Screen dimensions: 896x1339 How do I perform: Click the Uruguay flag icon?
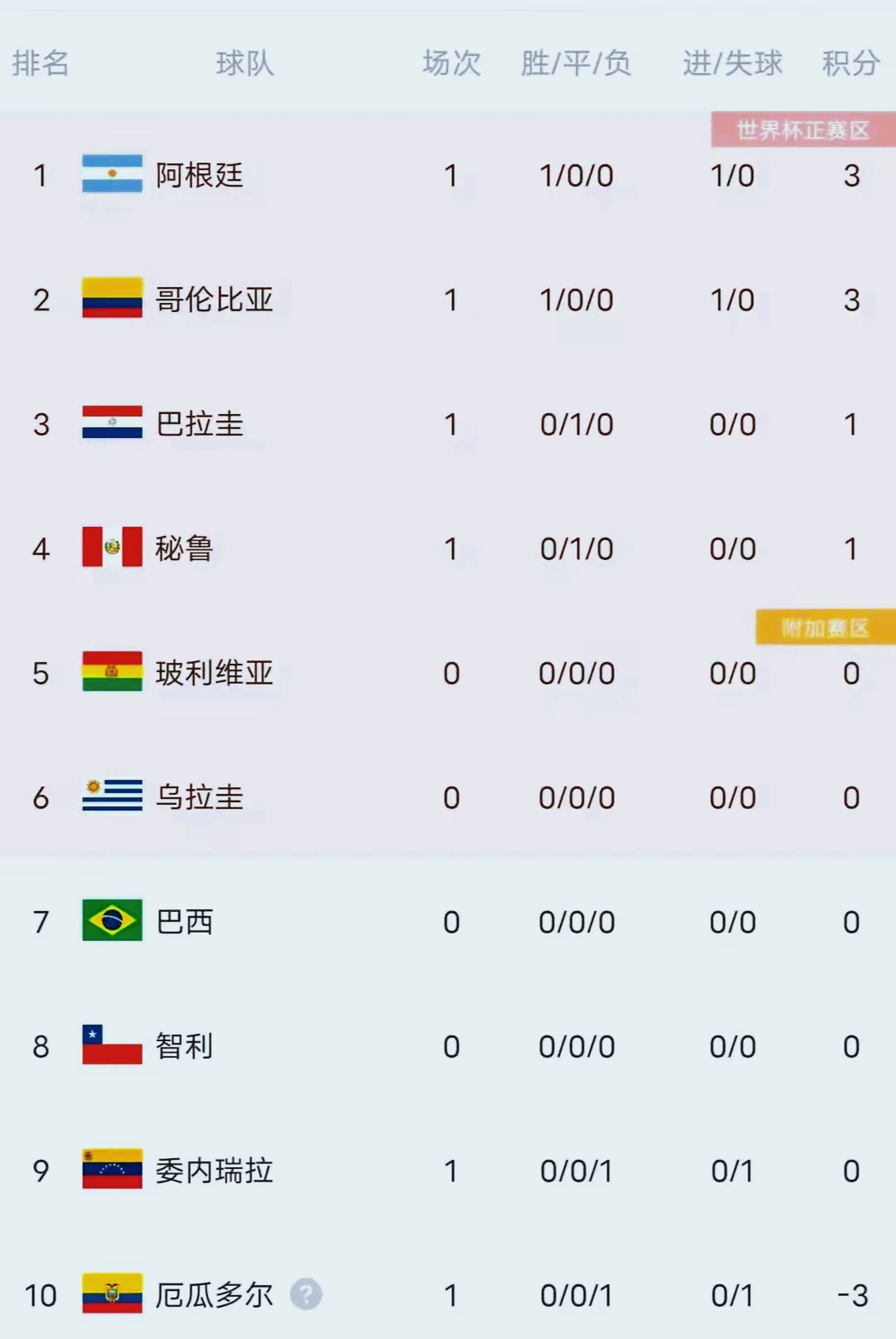[112, 795]
